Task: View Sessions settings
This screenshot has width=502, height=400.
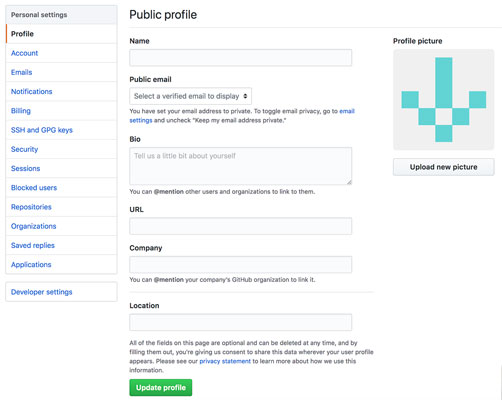Action: click(x=61, y=168)
